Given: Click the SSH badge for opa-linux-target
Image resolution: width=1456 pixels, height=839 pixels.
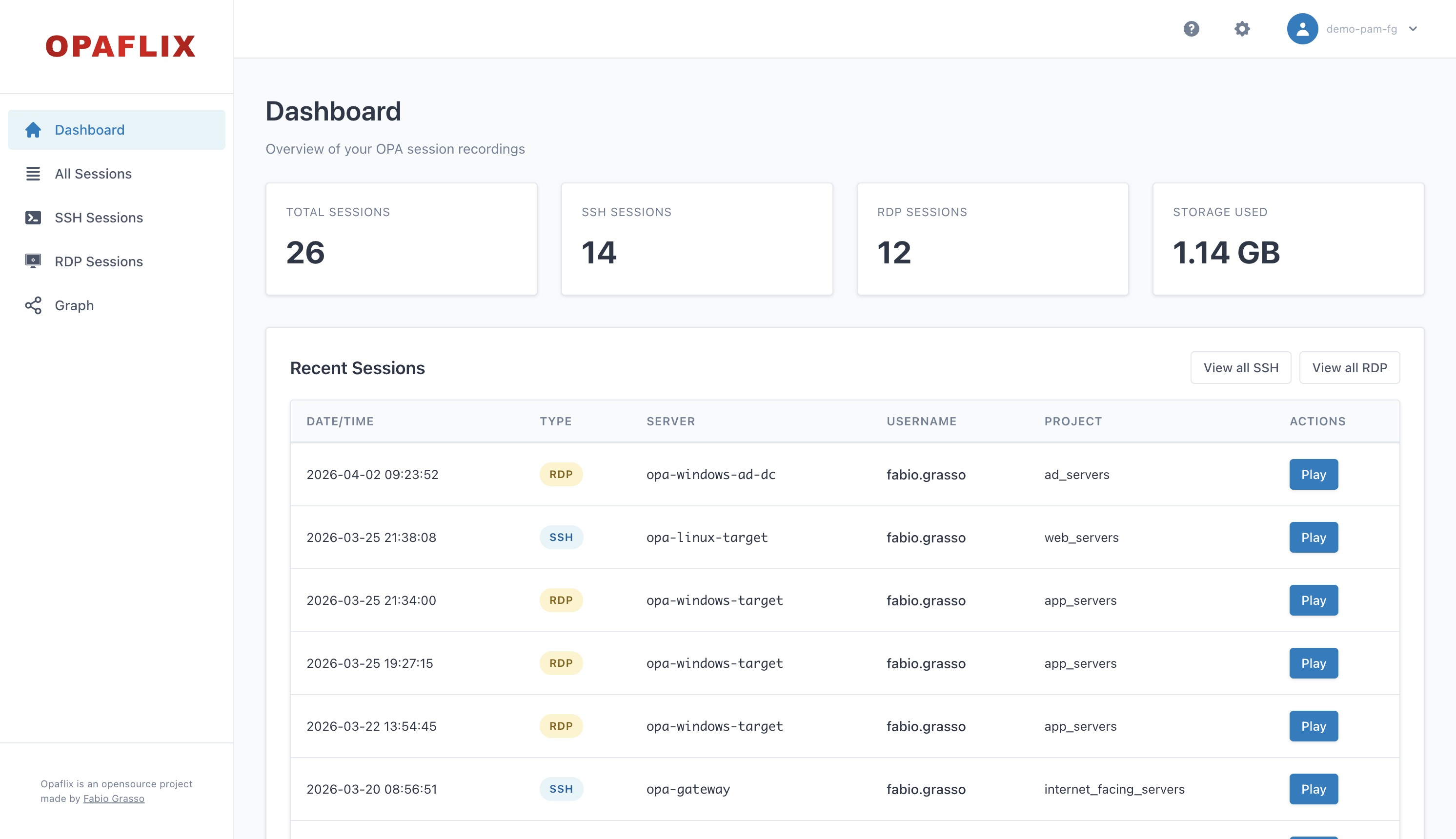Looking at the screenshot, I should tap(561, 537).
